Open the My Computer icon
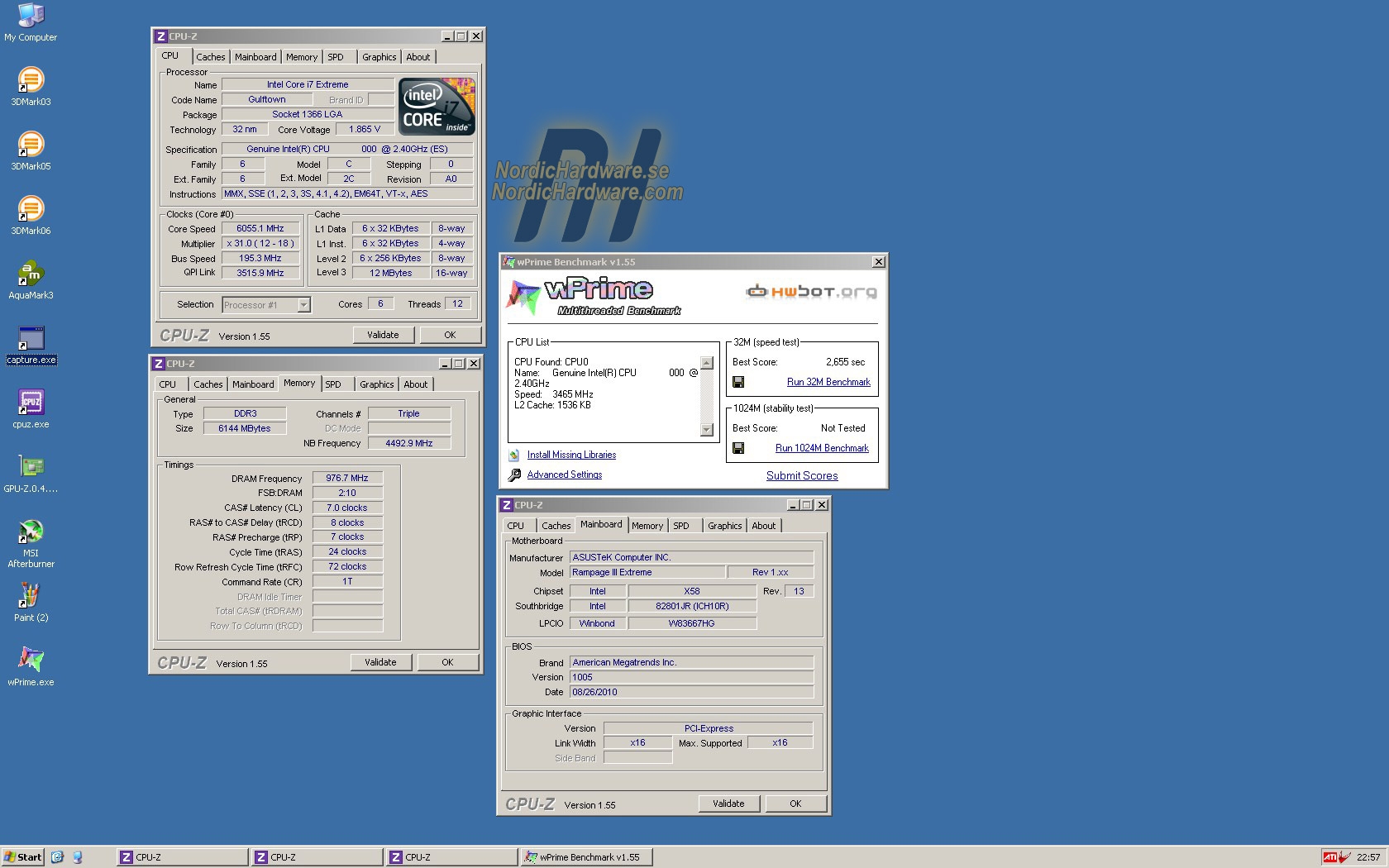 (x=31, y=16)
